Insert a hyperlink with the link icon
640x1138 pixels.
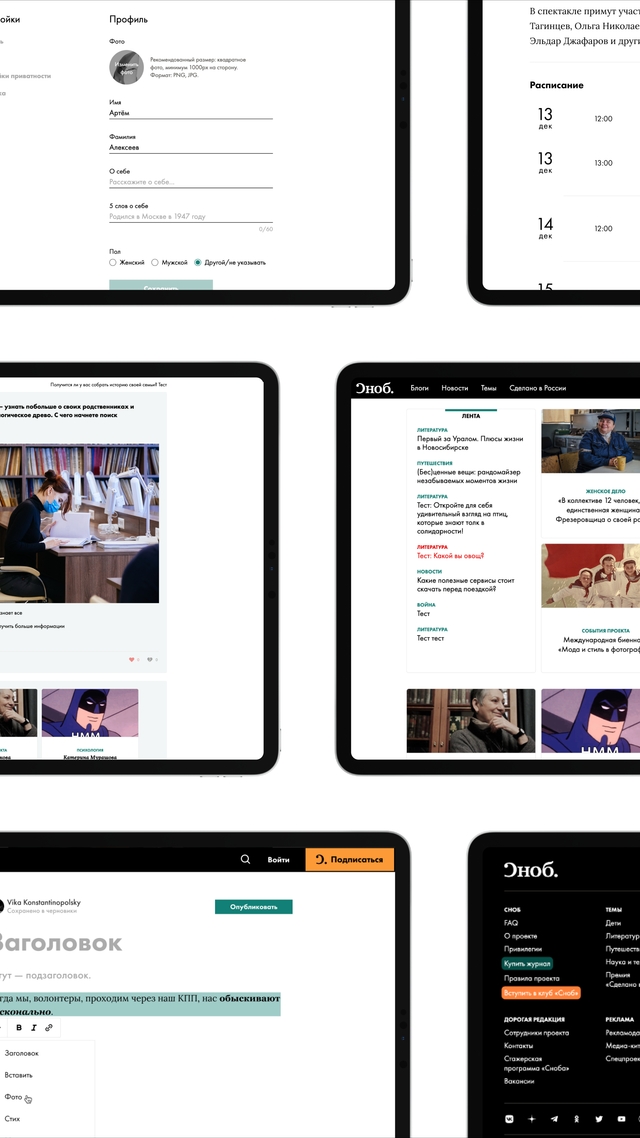coord(49,1028)
